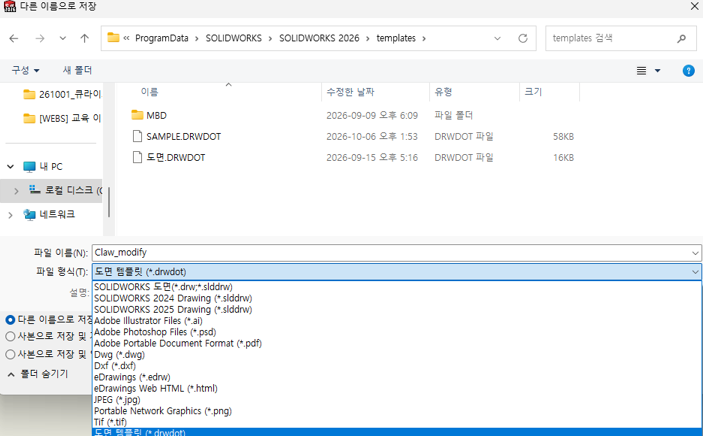703x436 pixels.
Task: Open recent locations chevron beside forward arrow
Action: [x=63, y=39]
